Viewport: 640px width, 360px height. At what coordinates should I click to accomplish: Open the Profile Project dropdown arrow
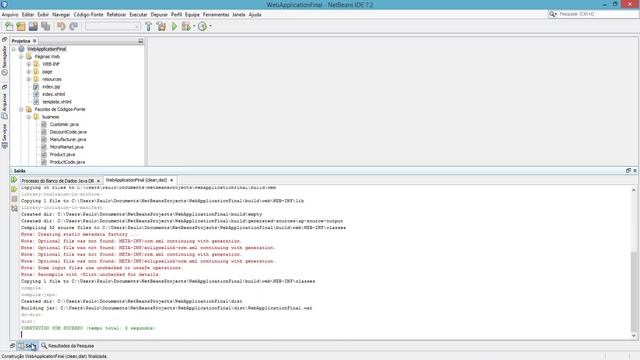210,27
